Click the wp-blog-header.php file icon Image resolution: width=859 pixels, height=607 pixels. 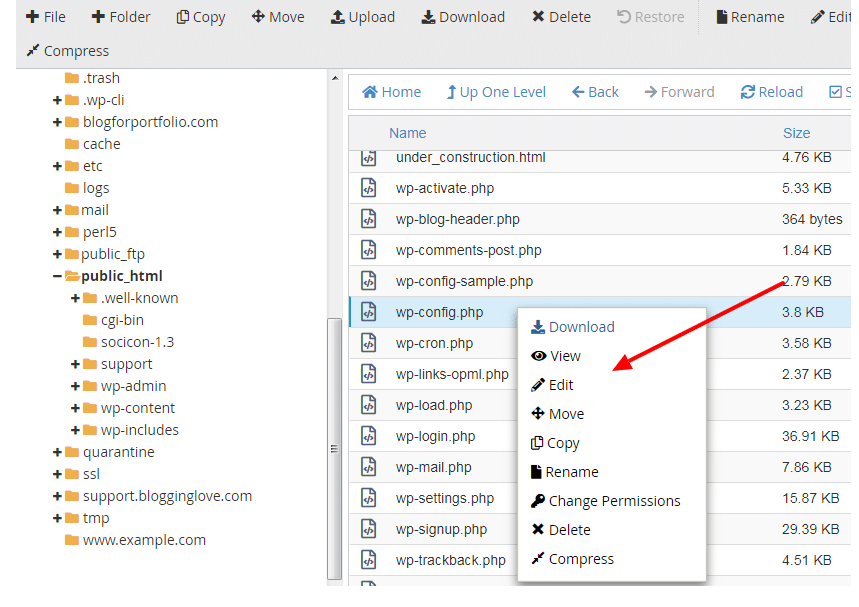click(x=369, y=219)
